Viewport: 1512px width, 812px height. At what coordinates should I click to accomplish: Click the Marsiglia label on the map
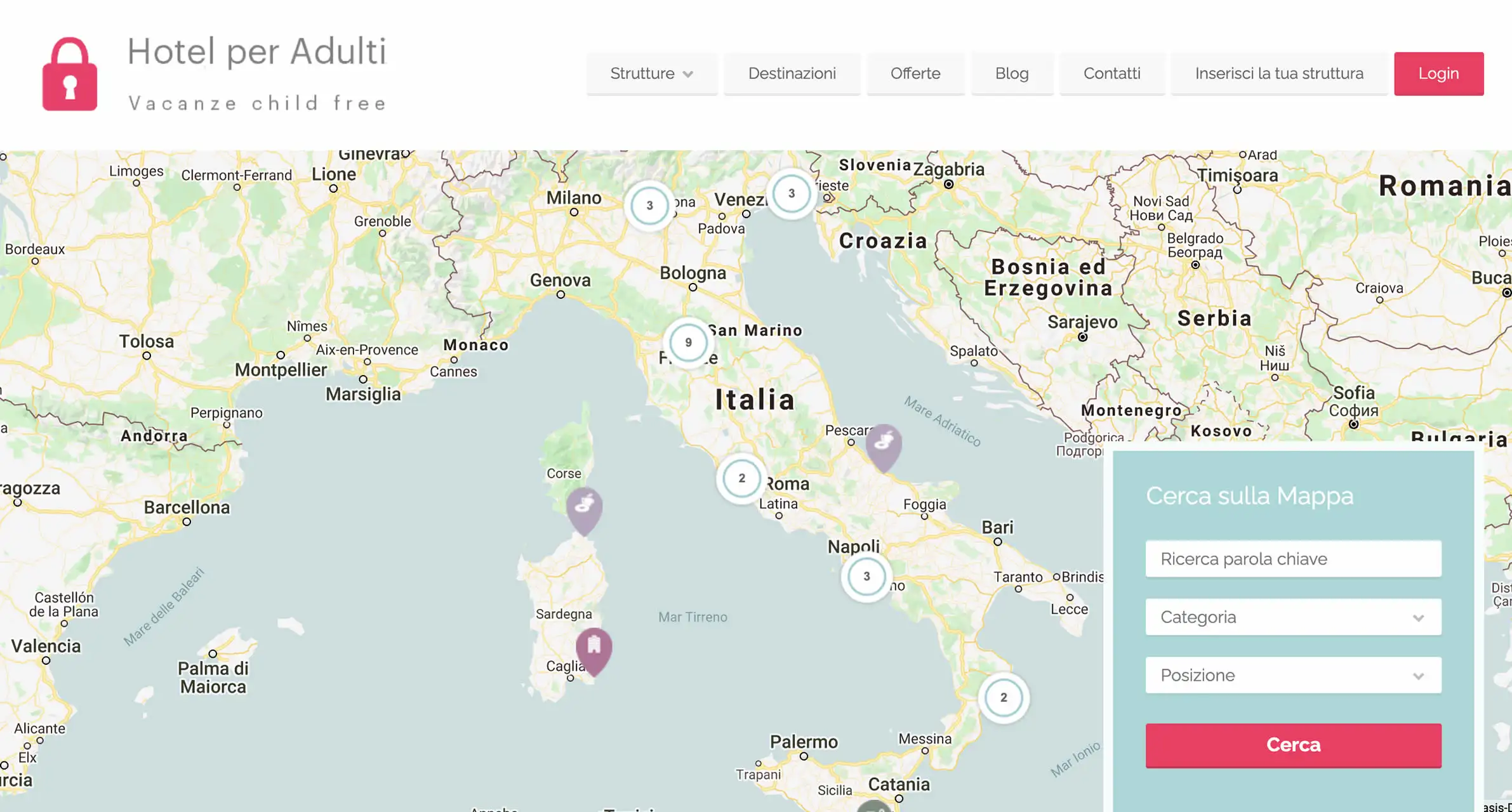363,394
